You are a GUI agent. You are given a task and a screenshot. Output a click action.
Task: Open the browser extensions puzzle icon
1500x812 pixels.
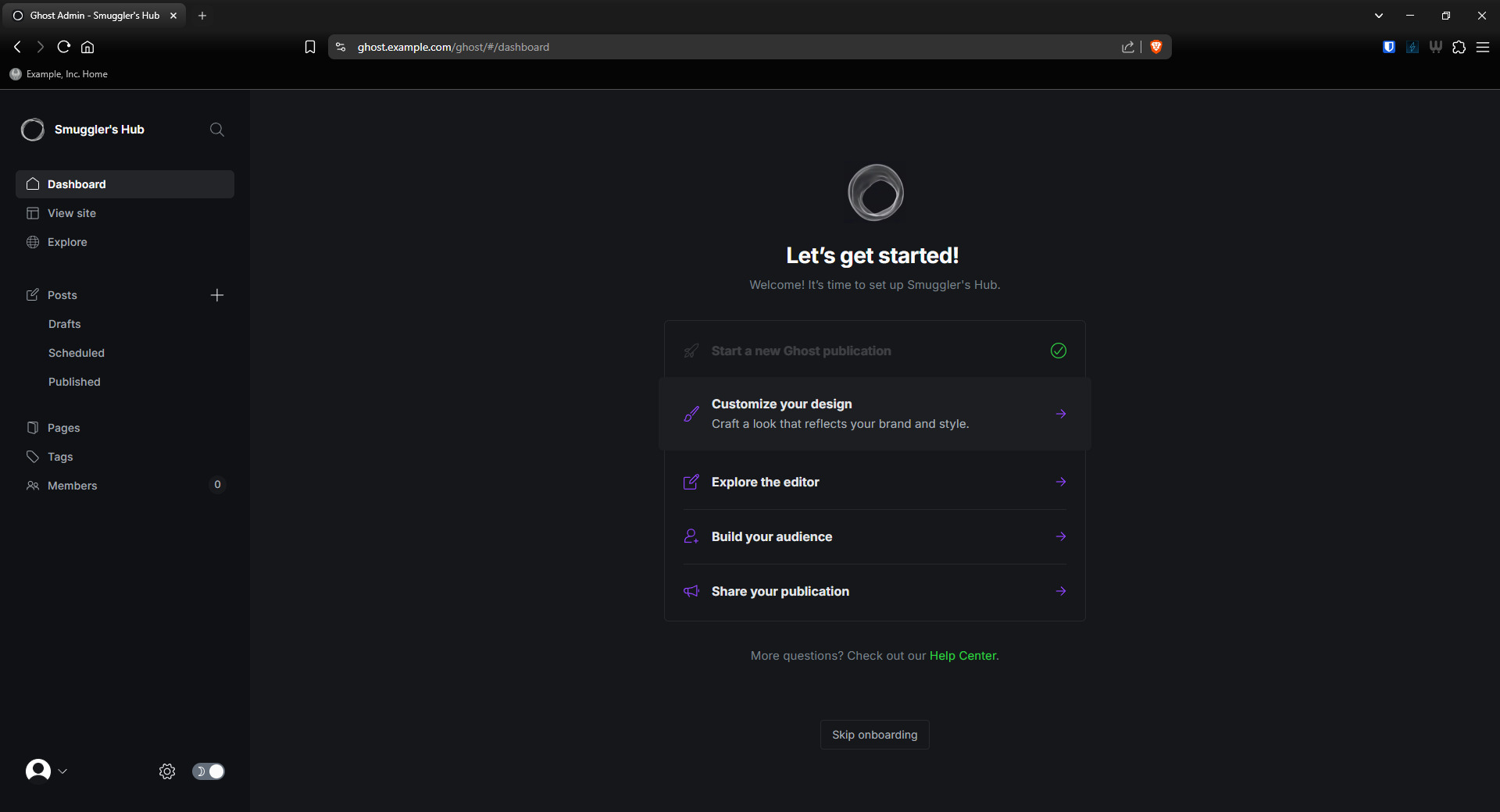click(x=1459, y=47)
